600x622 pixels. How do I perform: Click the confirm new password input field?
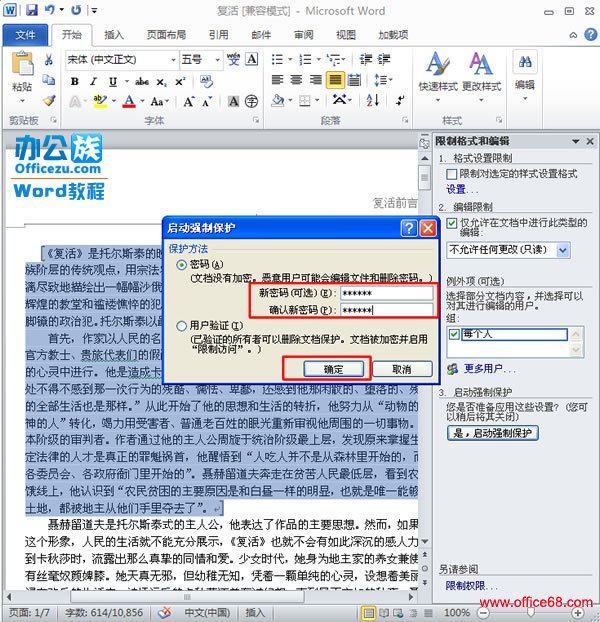tap(386, 310)
